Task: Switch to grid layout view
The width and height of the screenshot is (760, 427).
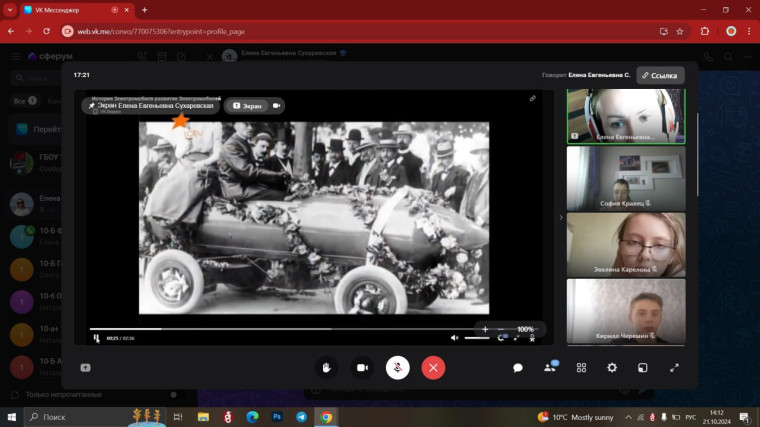Action: tap(581, 368)
